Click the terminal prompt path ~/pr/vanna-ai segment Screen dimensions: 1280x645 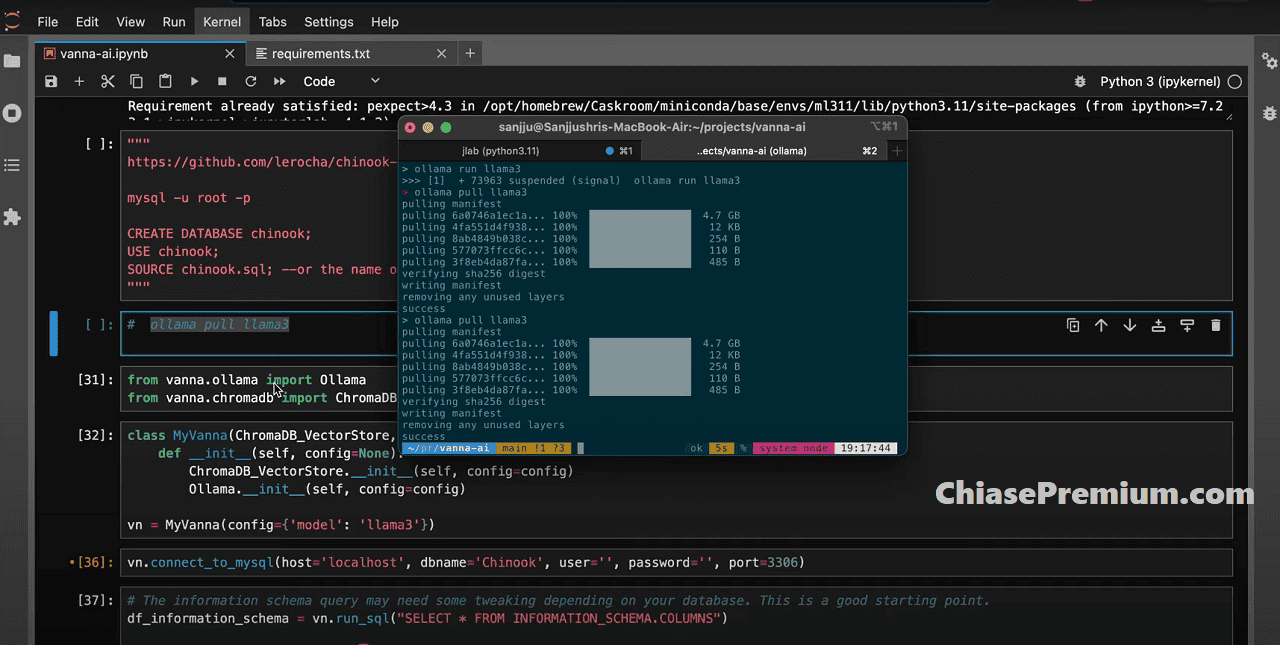(x=448, y=448)
